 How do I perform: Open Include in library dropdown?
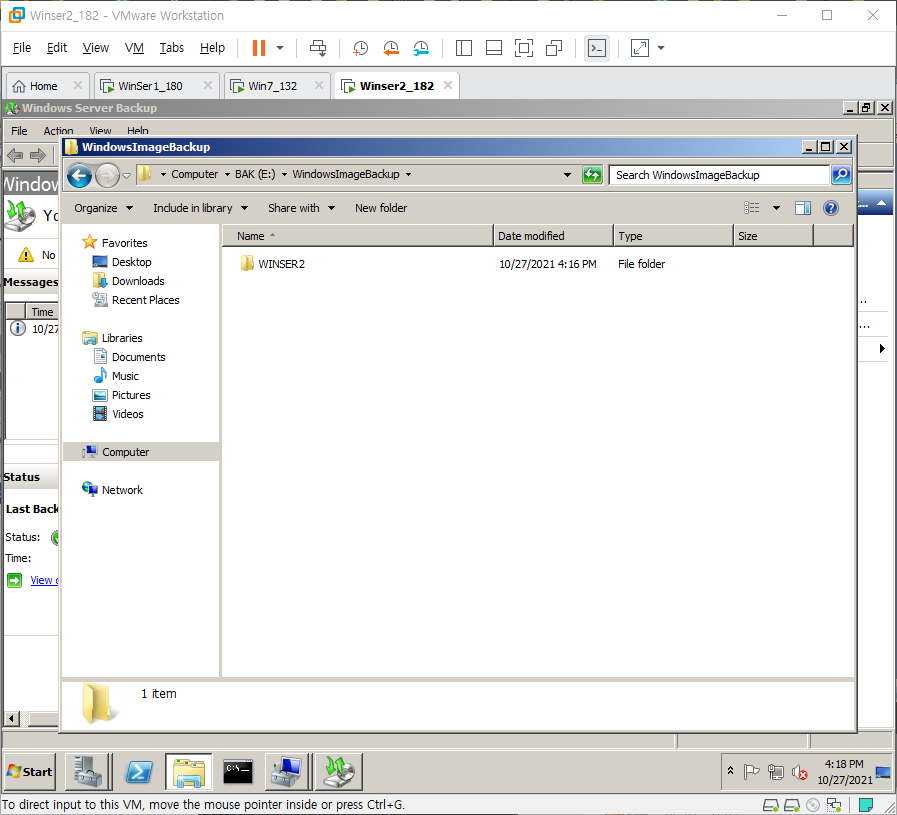[200, 208]
